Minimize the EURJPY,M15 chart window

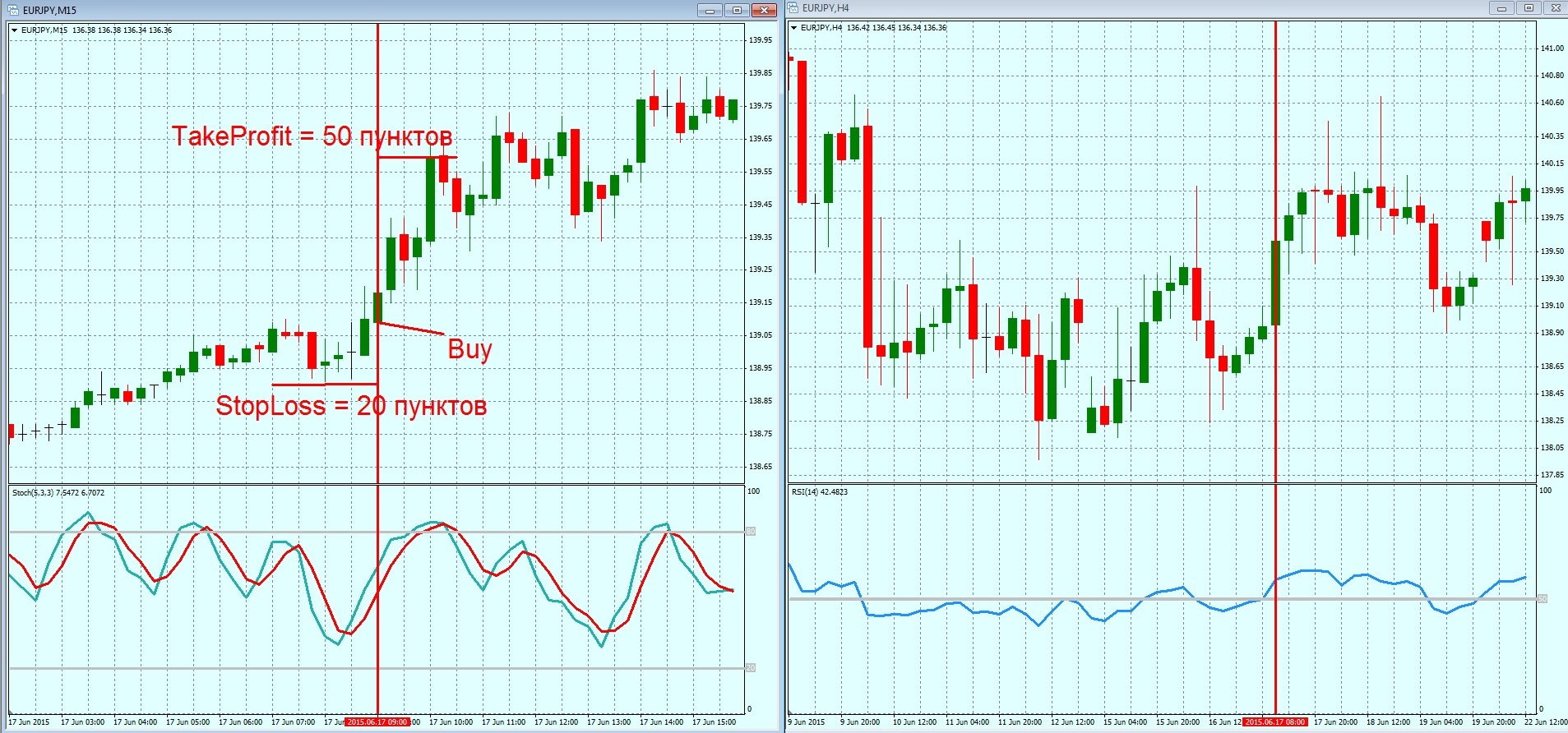point(710,11)
